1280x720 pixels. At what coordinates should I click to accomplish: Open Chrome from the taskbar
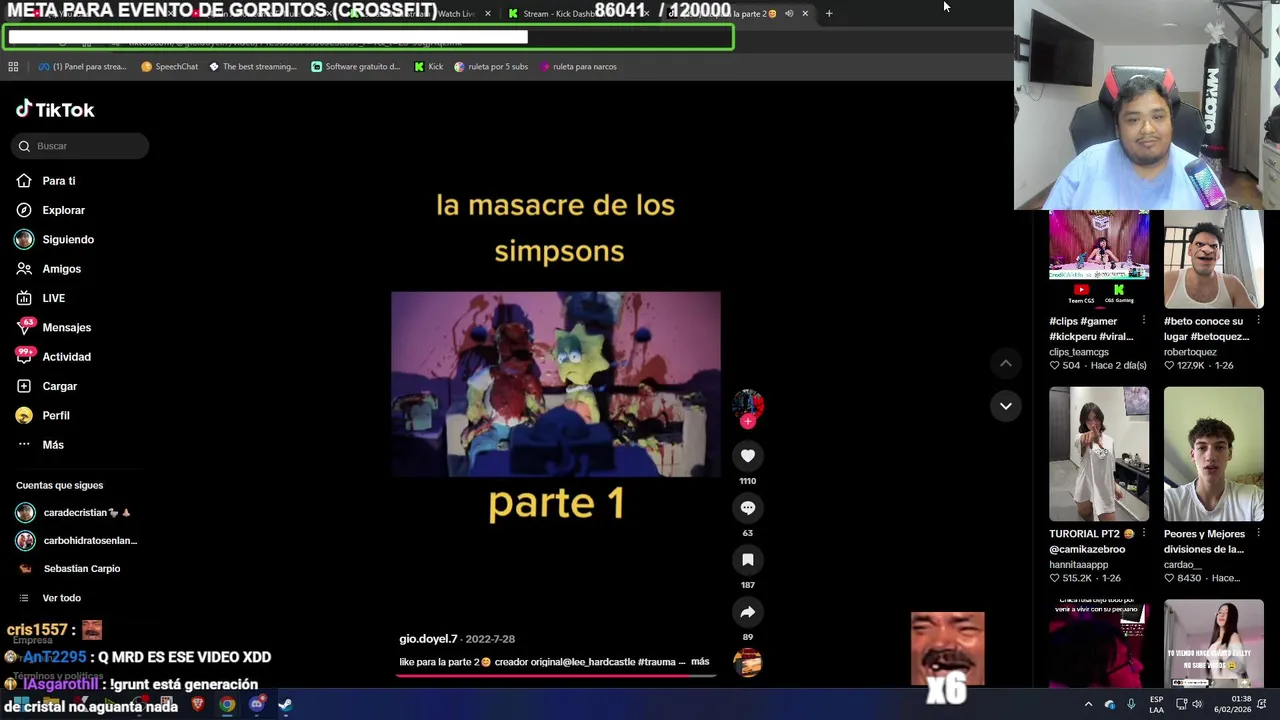point(227,705)
